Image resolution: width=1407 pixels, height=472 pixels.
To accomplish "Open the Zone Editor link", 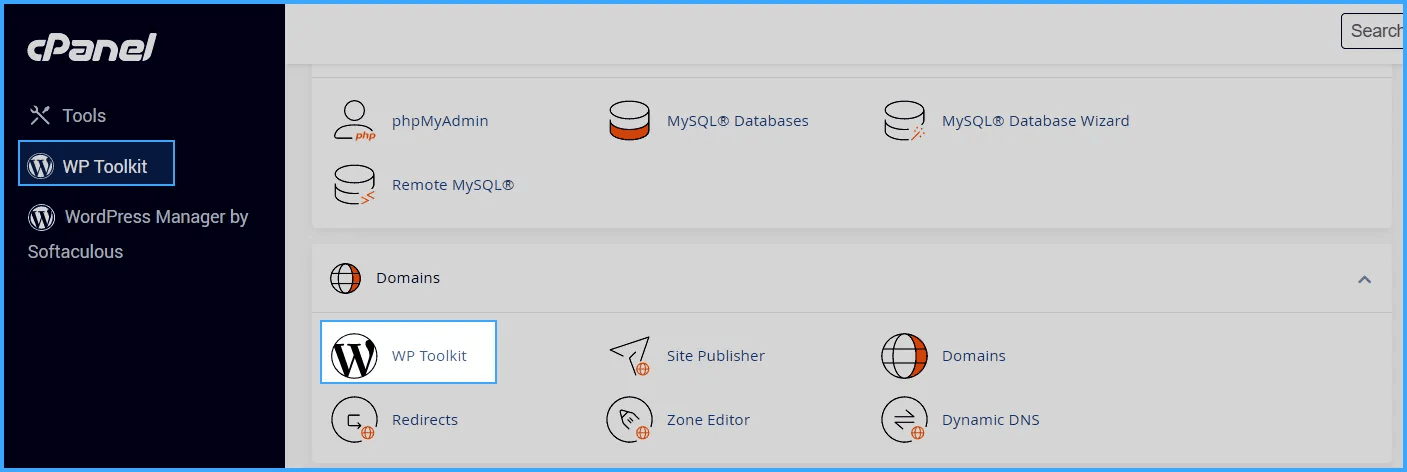I will click(x=708, y=420).
